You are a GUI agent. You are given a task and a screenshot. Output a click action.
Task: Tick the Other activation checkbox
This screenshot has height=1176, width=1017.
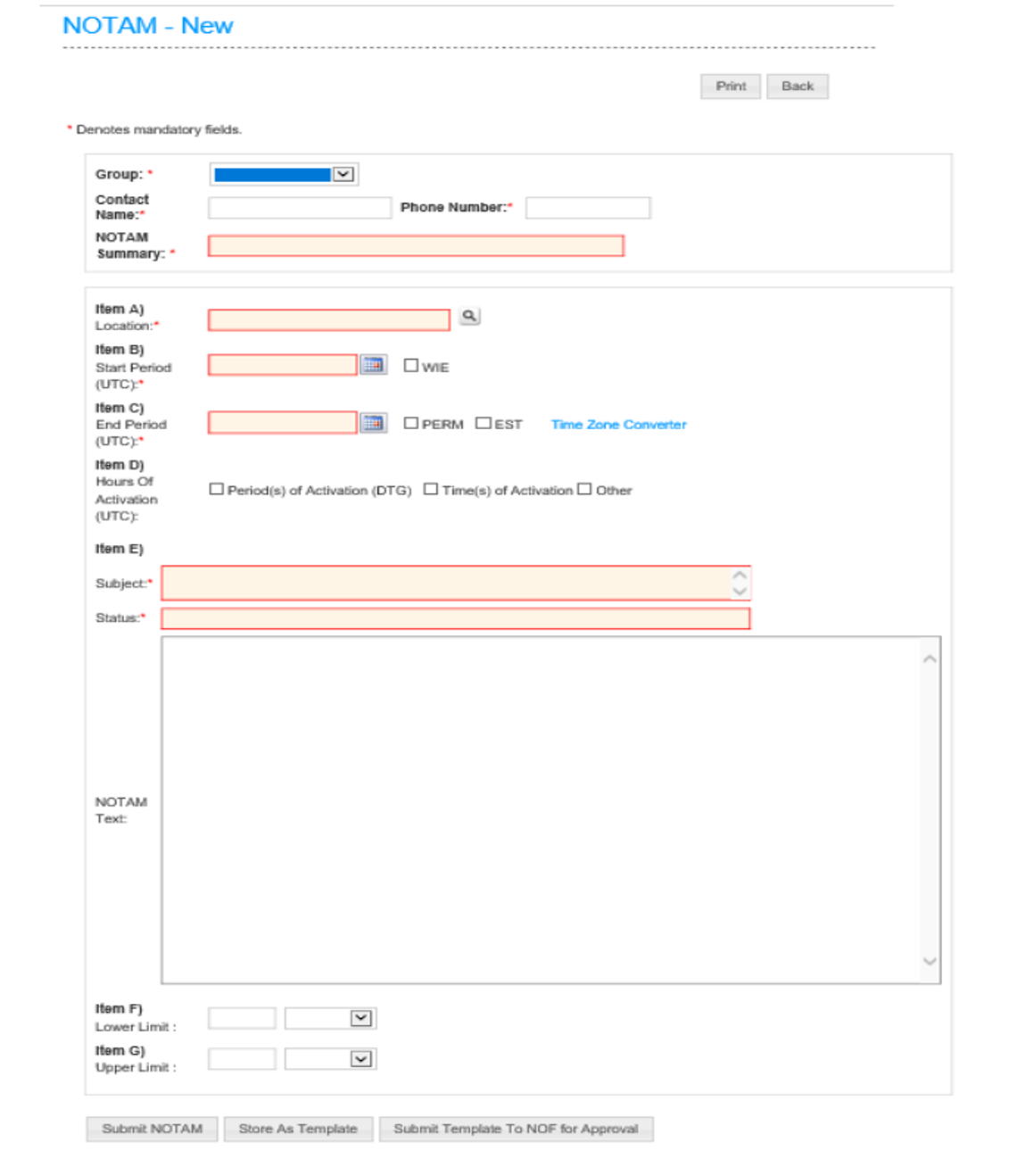pos(584,489)
